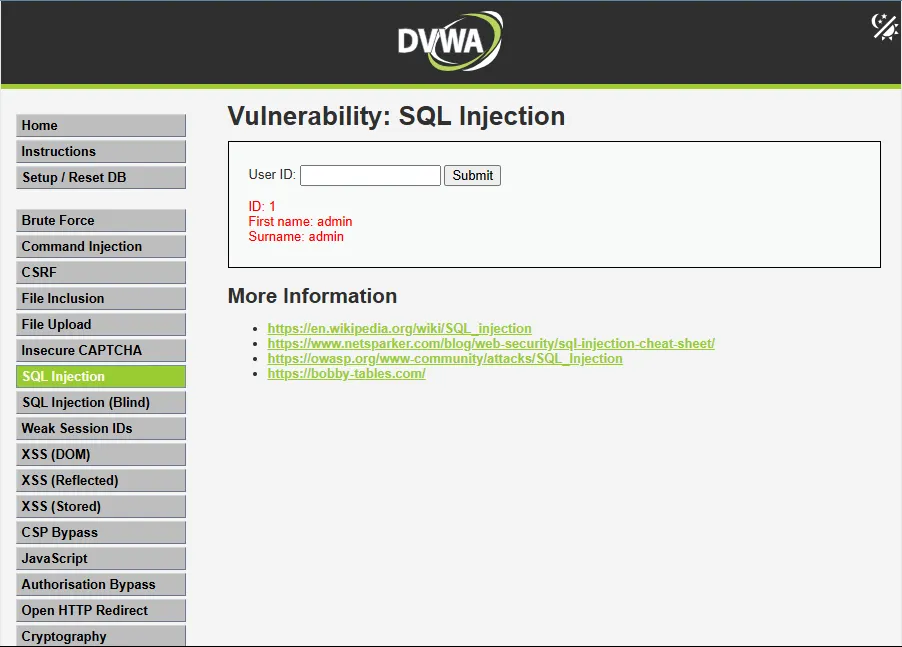Navigate to the Instructions page
Image resolution: width=902 pixels, height=647 pixels.
click(x=100, y=151)
